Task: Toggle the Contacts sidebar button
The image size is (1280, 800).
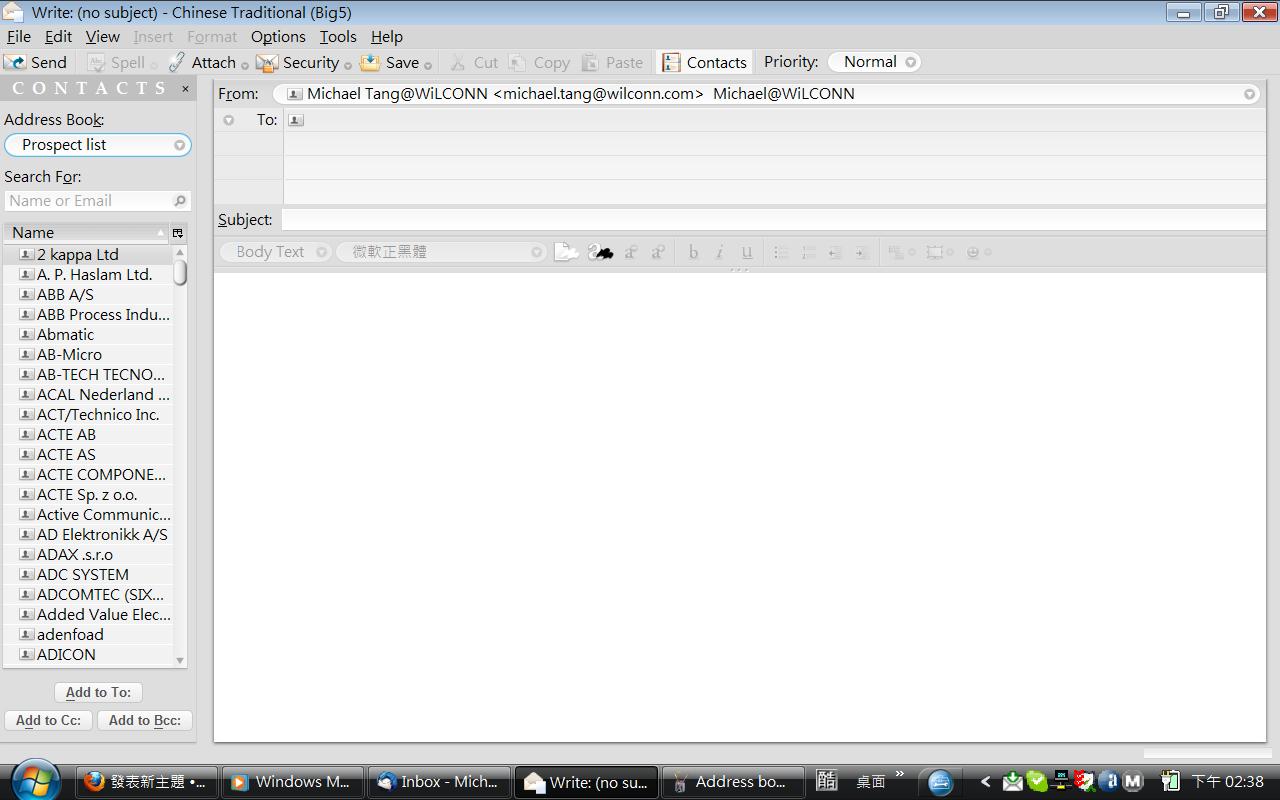Action: point(705,62)
